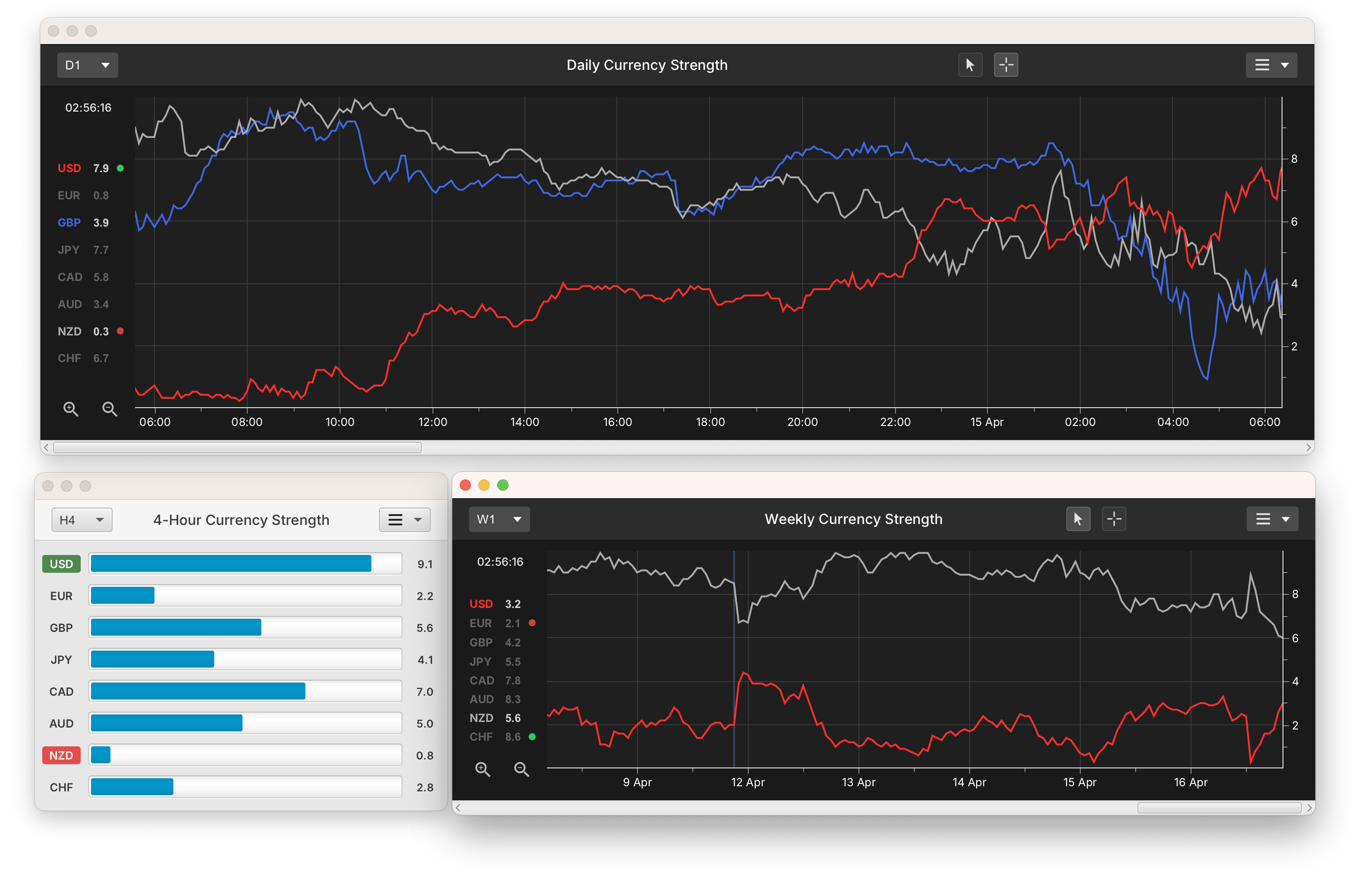Toggle the red indicator next to NZD in Daily legend
The width and height of the screenshot is (1351, 896).
point(121,331)
